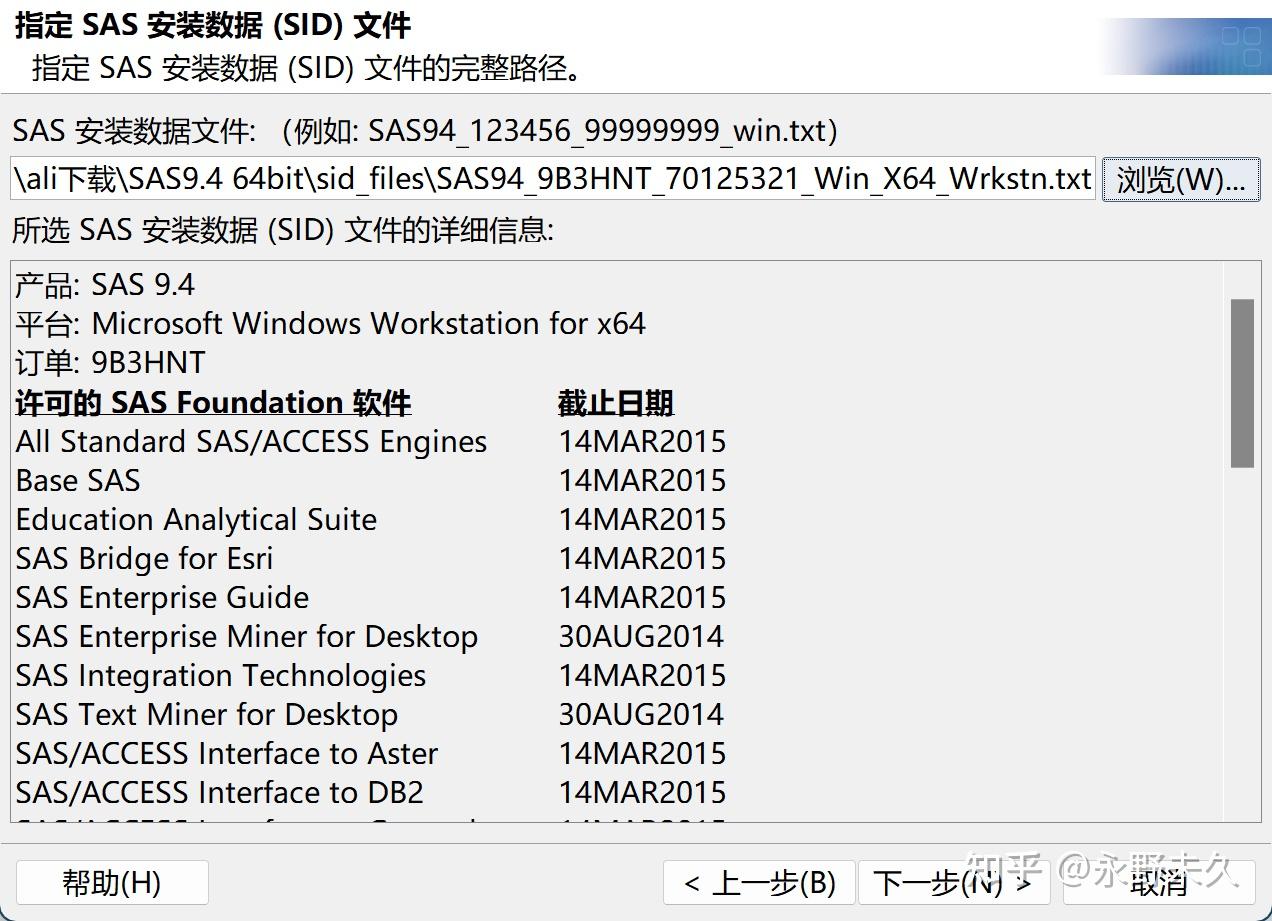Click the 帮助(H) help button

(x=111, y=882)
